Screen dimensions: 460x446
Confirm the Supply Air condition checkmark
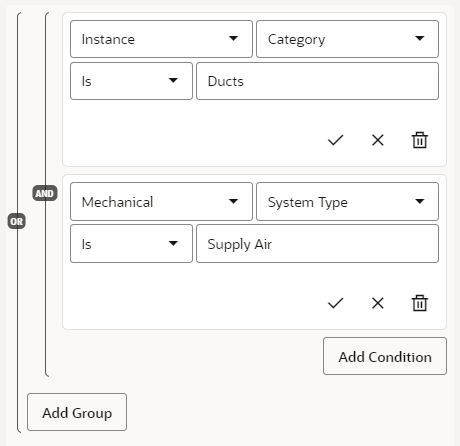pyautogui.click(x=335, y=303)
